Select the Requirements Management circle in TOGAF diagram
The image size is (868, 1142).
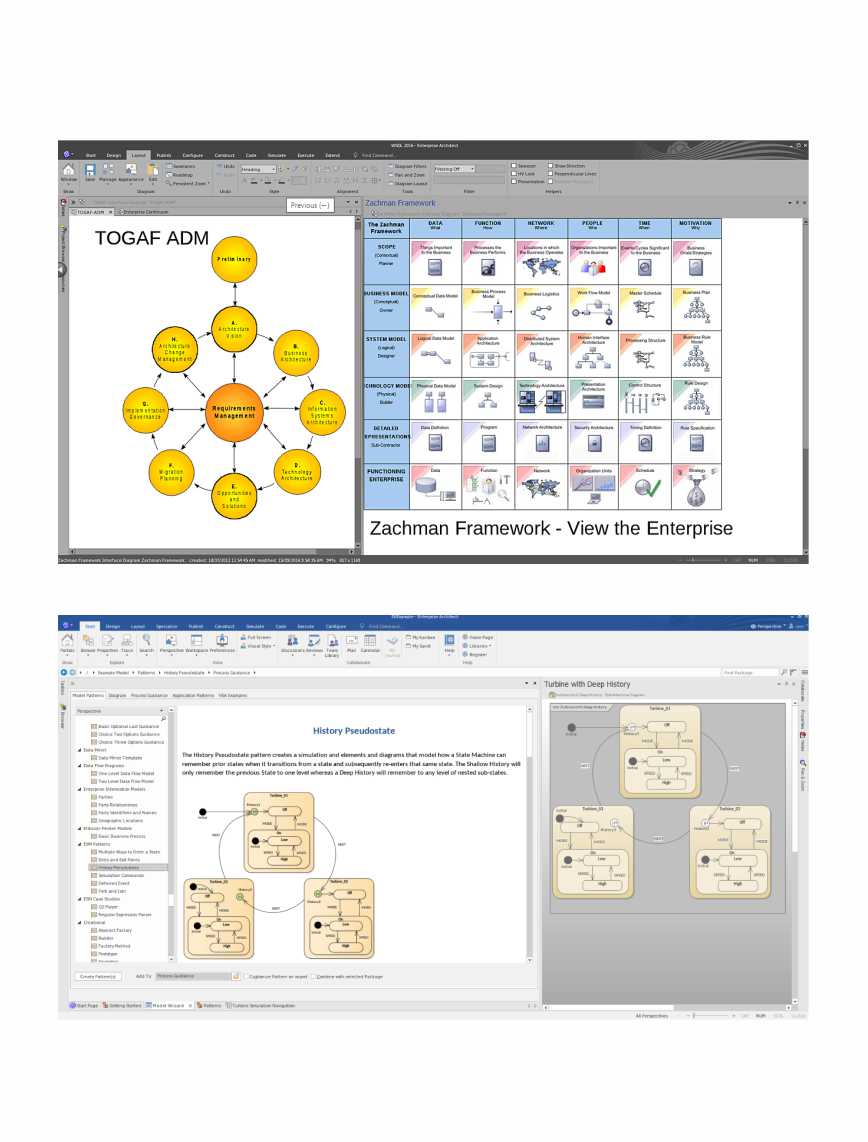pos(234,412)
